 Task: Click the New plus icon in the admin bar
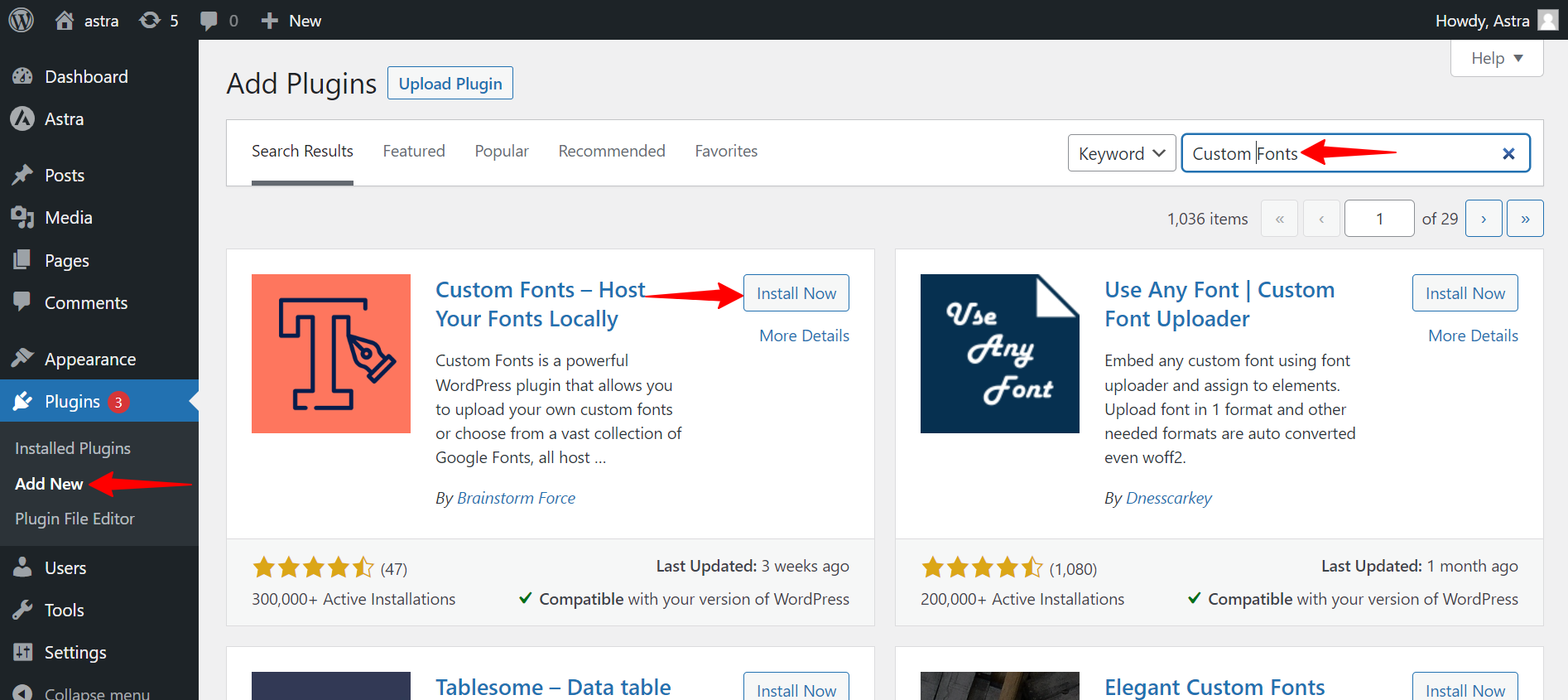(270, 21)
